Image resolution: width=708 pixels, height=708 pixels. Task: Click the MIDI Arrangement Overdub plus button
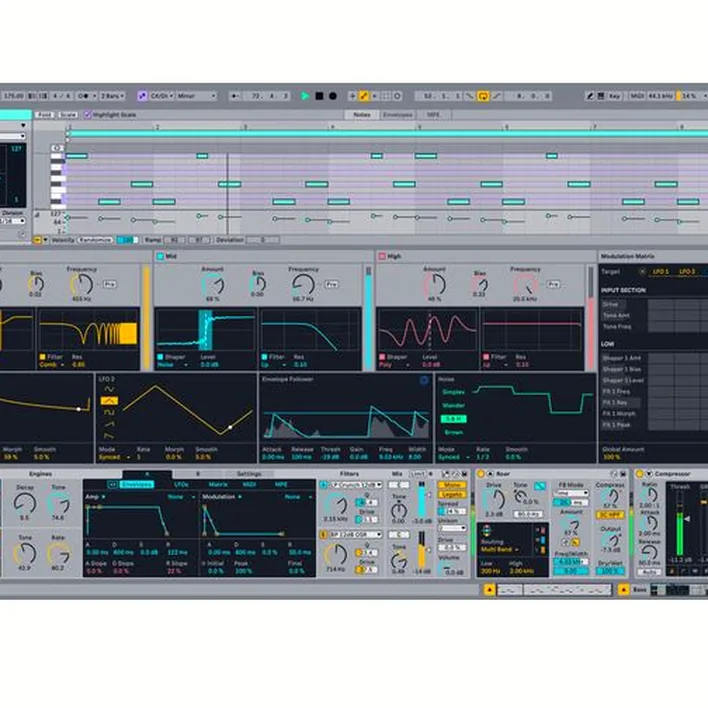tap(352, 96)
